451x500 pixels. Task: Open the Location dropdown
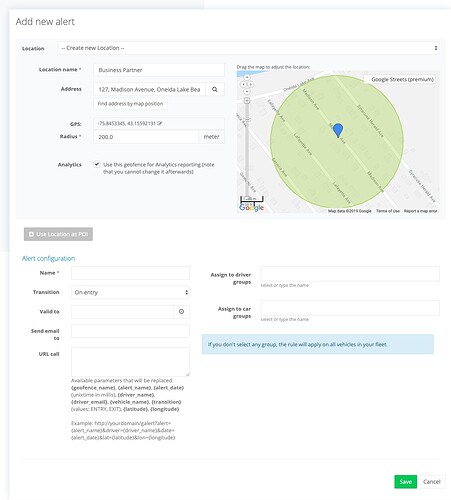[x=248, y=48]
